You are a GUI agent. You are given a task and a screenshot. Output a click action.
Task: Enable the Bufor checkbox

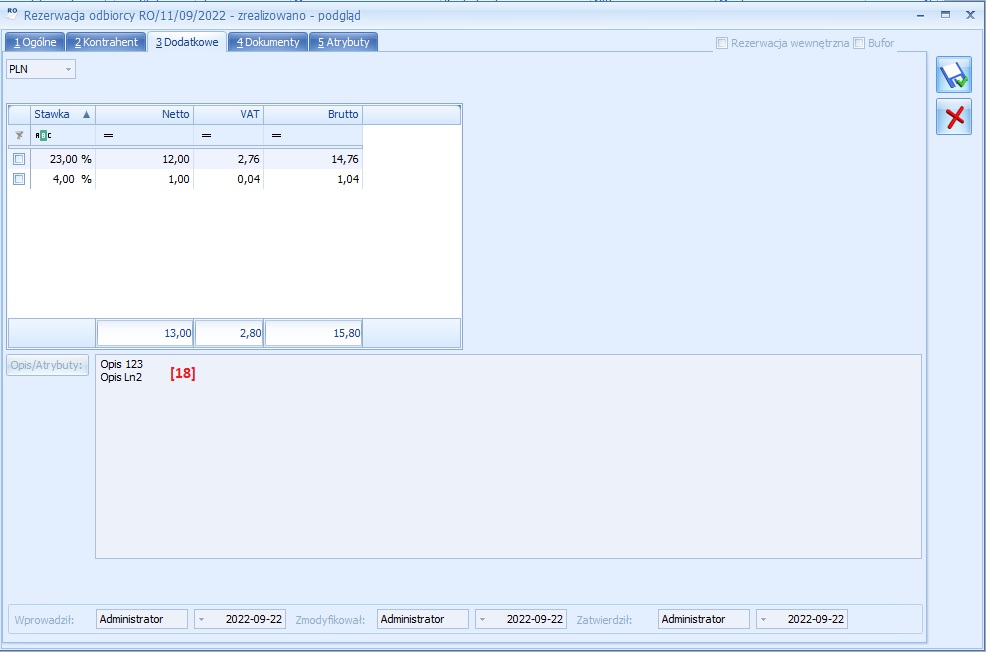(859, 43)
